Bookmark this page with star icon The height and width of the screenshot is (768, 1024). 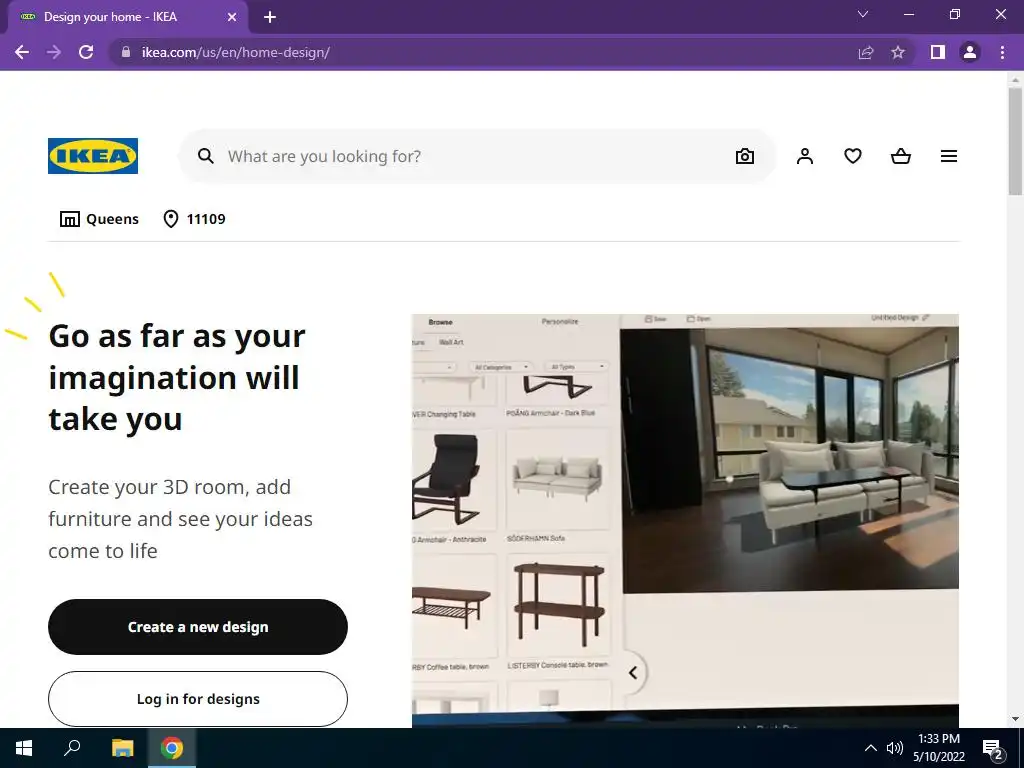click(x=898, y=52)
